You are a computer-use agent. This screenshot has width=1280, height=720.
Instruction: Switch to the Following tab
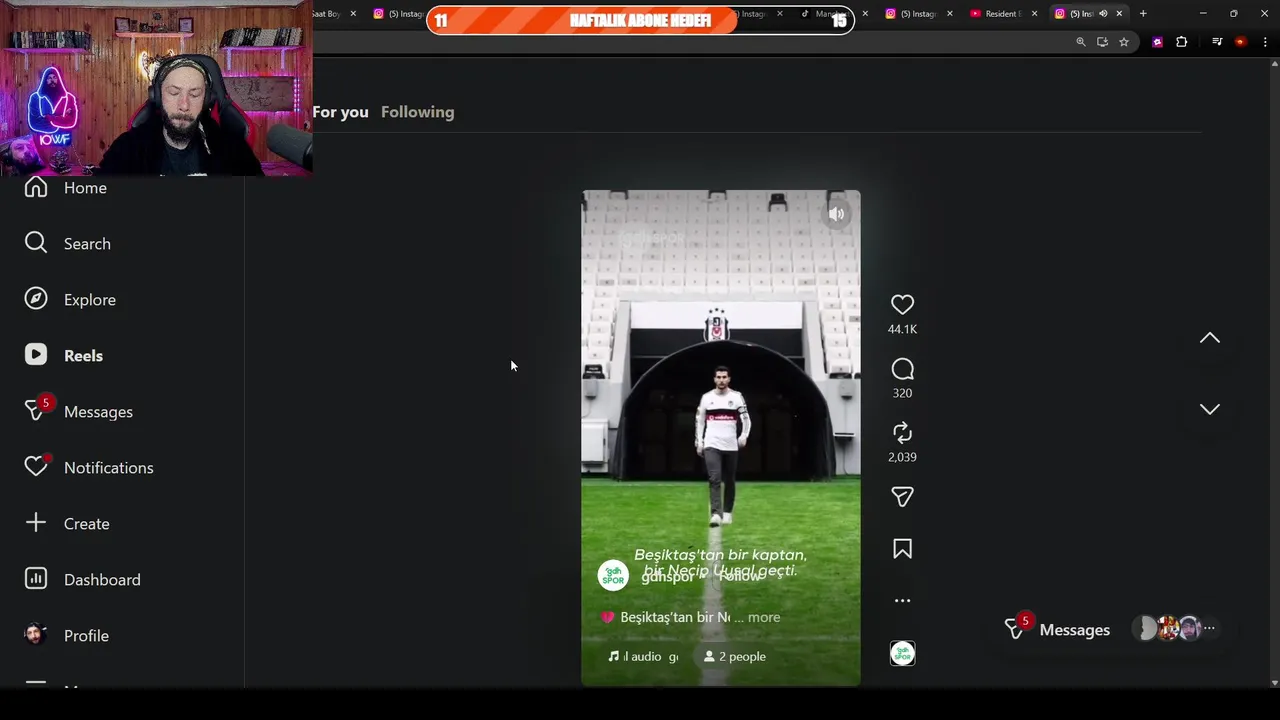coord(417,112)
